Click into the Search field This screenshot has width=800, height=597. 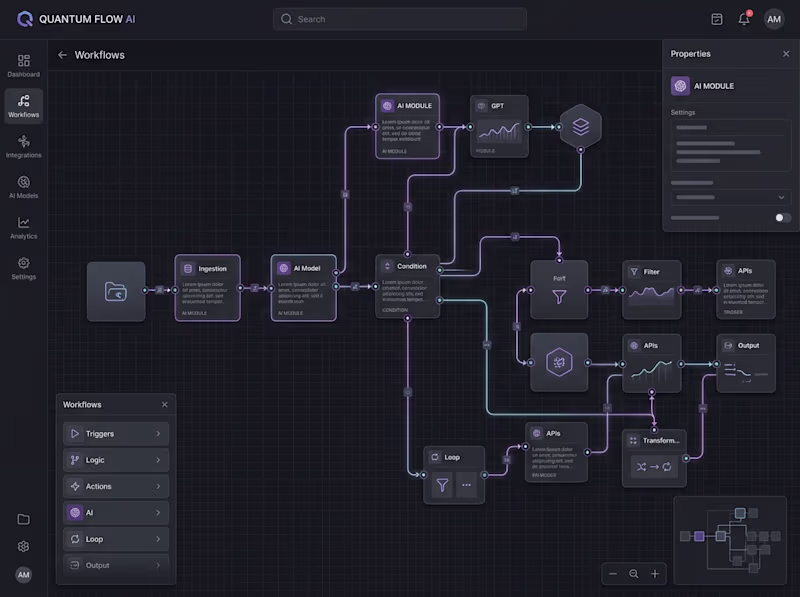399,19
